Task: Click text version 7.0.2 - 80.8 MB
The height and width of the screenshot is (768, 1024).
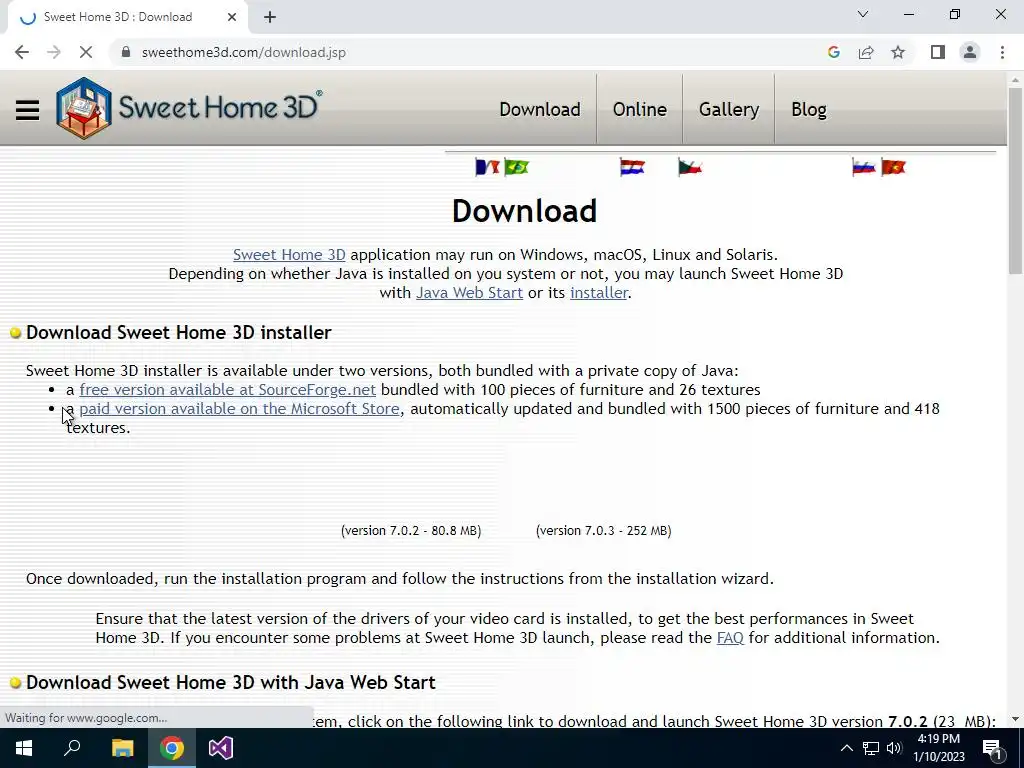Action: click(x=411, y=531)
